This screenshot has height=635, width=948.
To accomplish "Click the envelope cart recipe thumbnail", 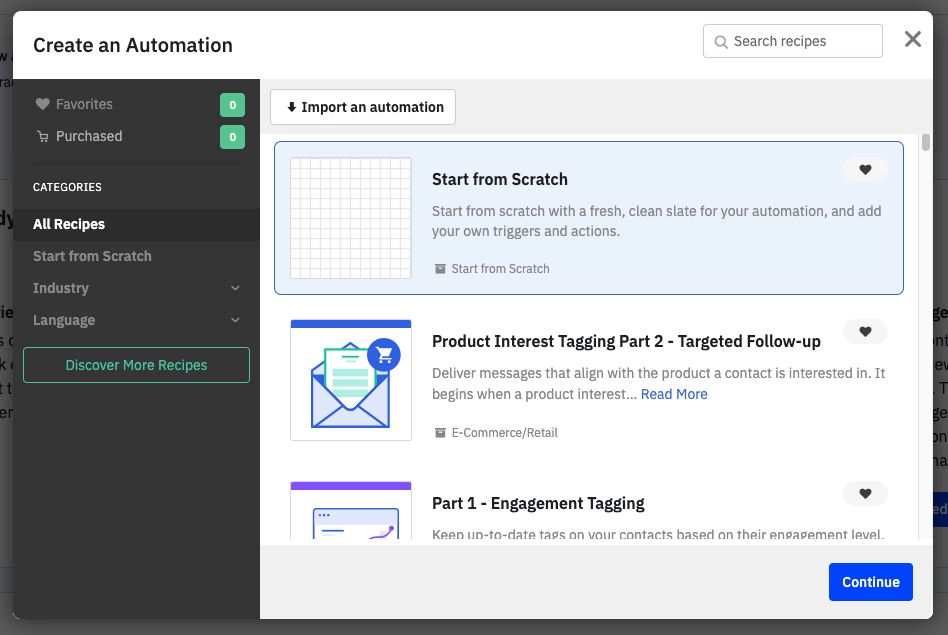I will point(351,380).
